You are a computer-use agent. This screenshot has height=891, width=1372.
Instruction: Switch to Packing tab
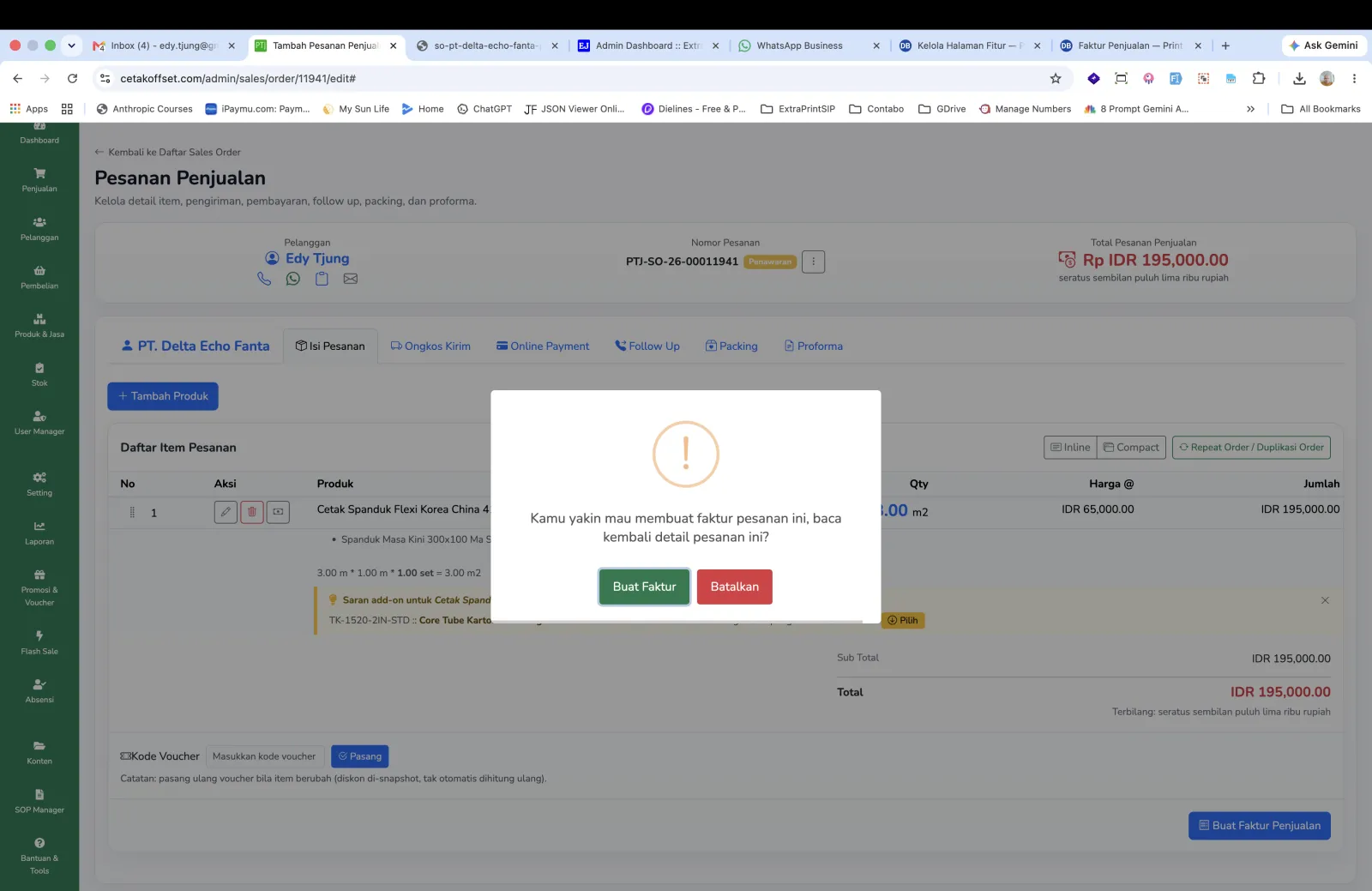(x=731, y=346)
